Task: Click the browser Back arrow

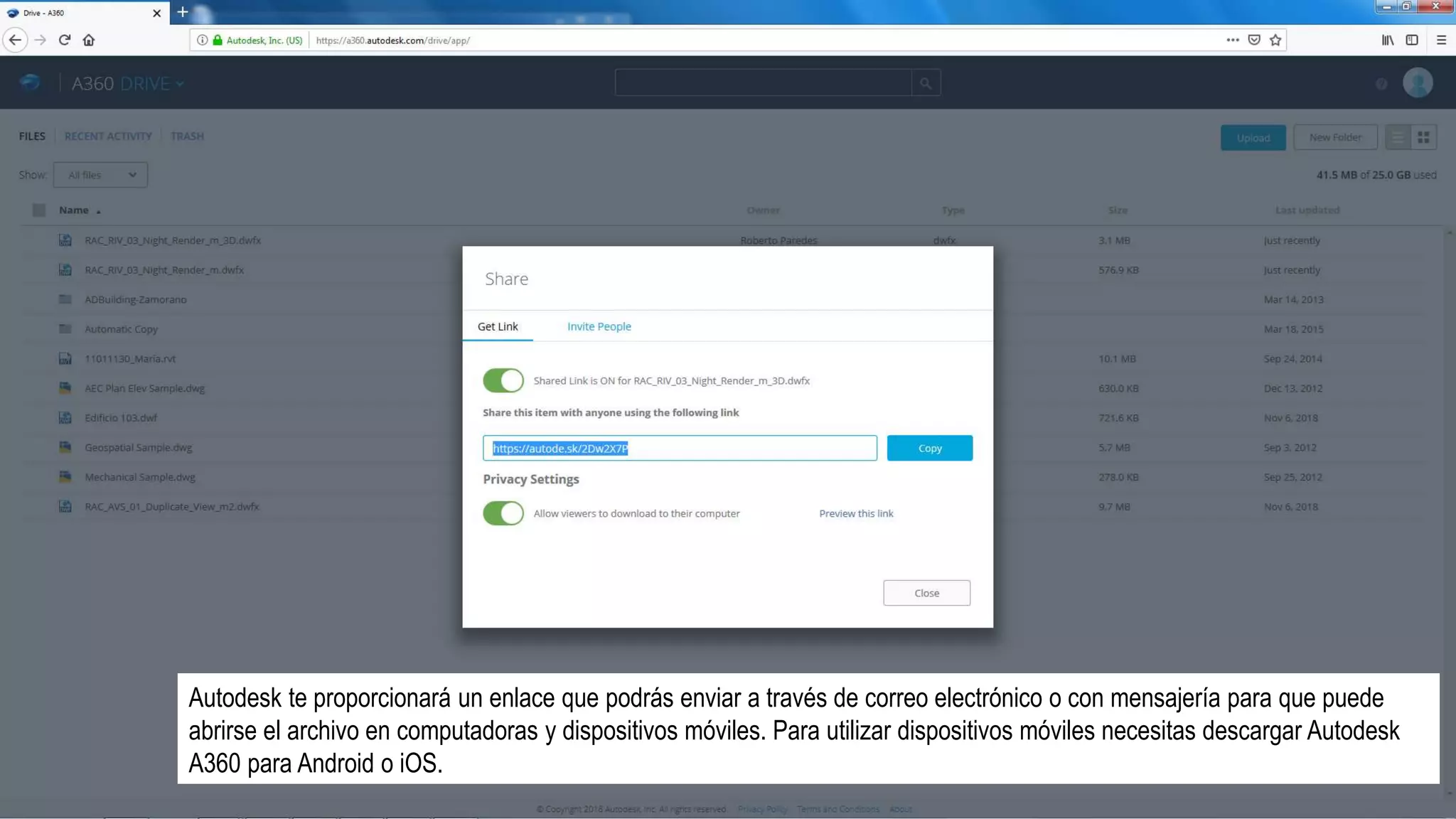Action: pyautogui.click(x=15, y=40)
